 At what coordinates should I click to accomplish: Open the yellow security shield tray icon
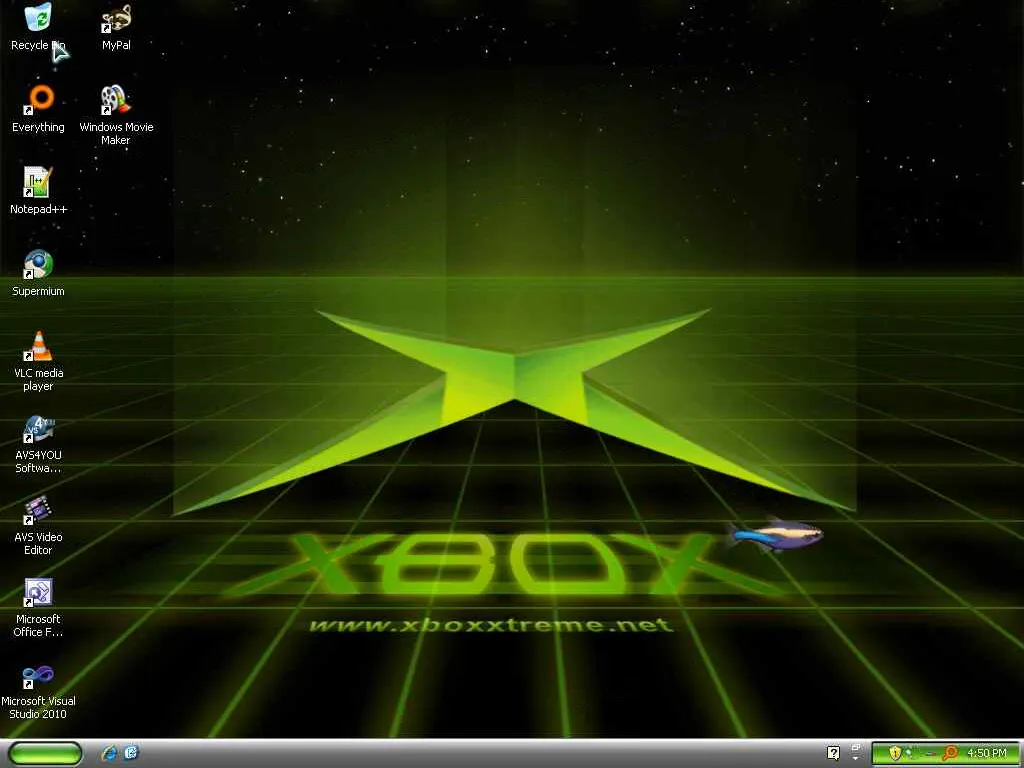pos(895,753)
